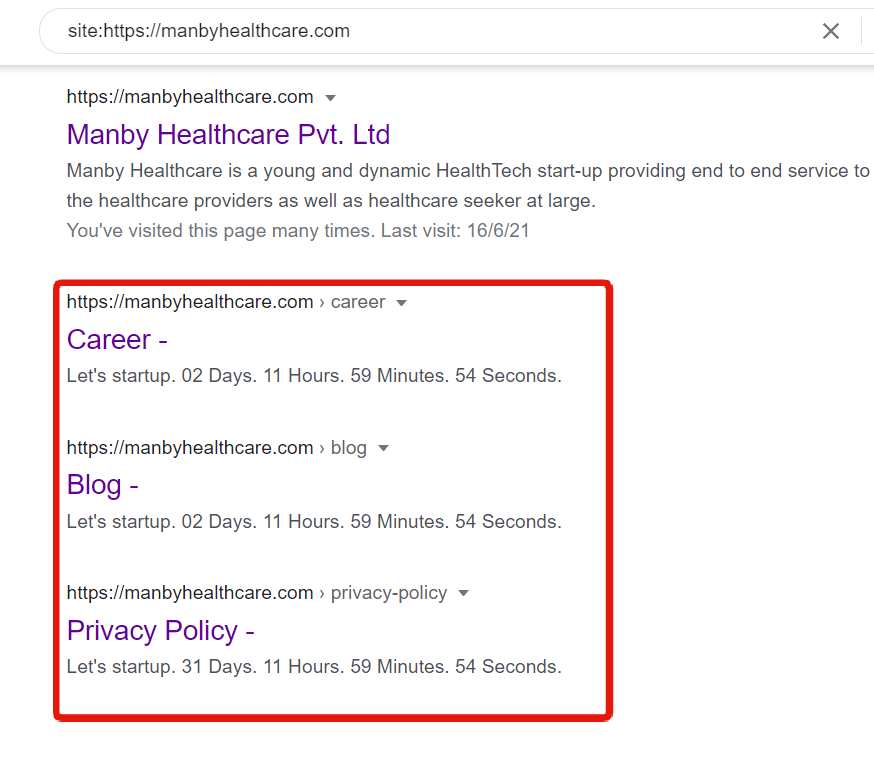Open the Blog - search result
Screen dimensions: 874x758
(103, 485)
